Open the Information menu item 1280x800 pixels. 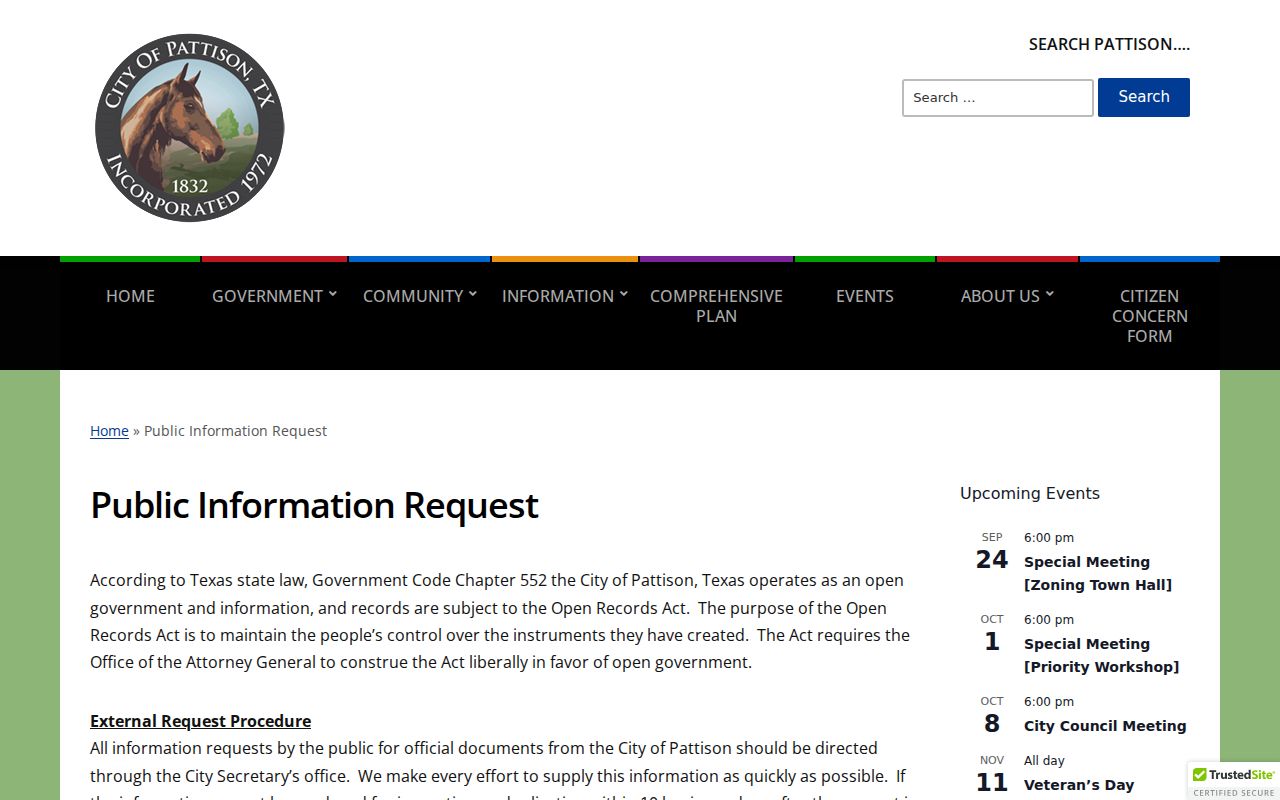(x=558, y=296)
